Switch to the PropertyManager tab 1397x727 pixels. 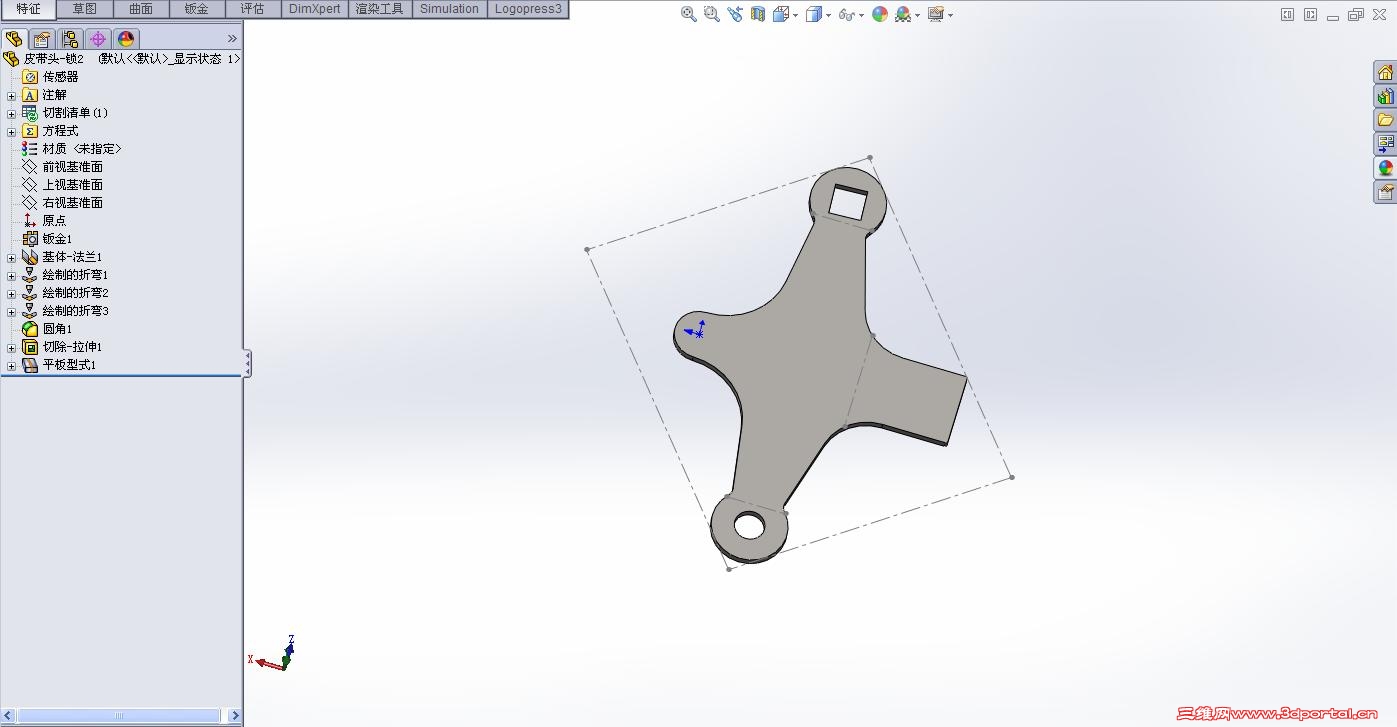tap(42, 39)
